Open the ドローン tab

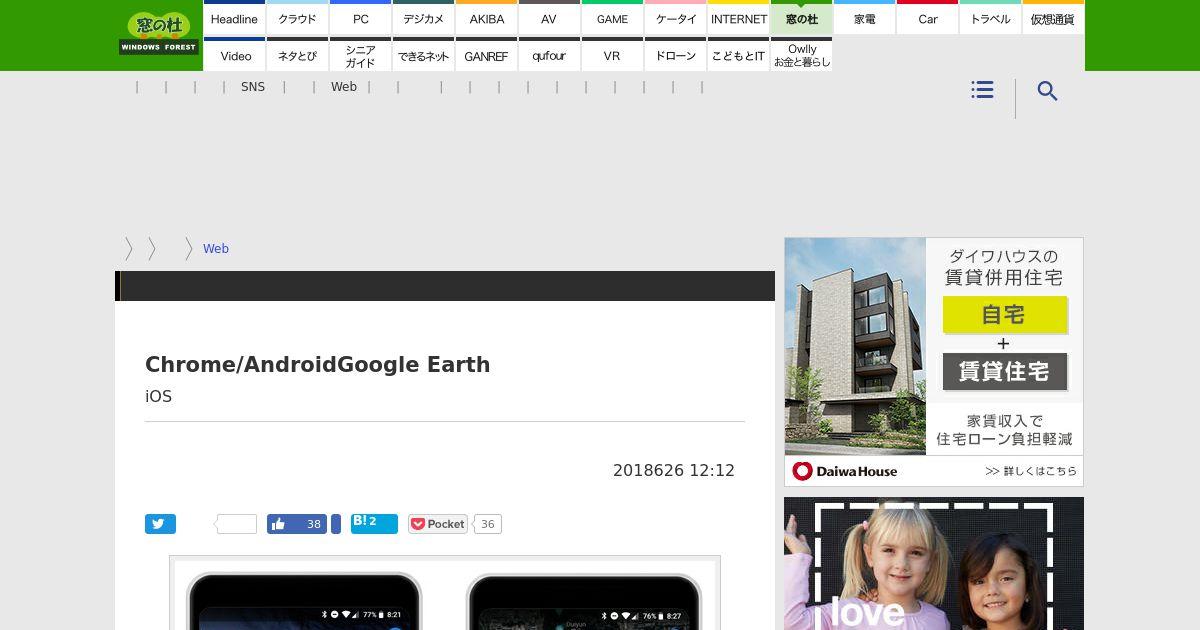click(x=676, y=55)
